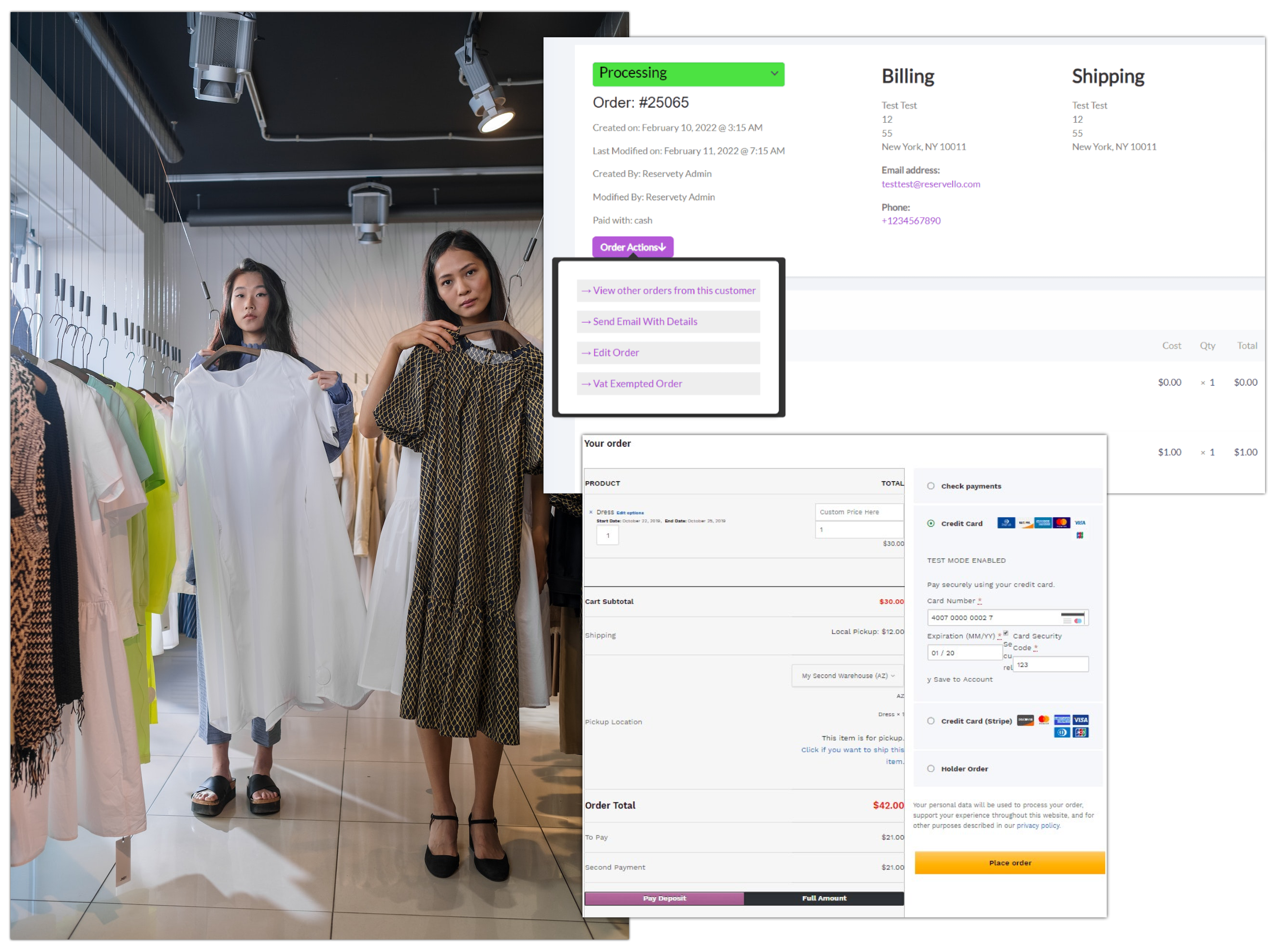Click the card graphic inside Card Number field
Image resolution: width=1284 pixels, height=952 pixels.
(1072, 618)
